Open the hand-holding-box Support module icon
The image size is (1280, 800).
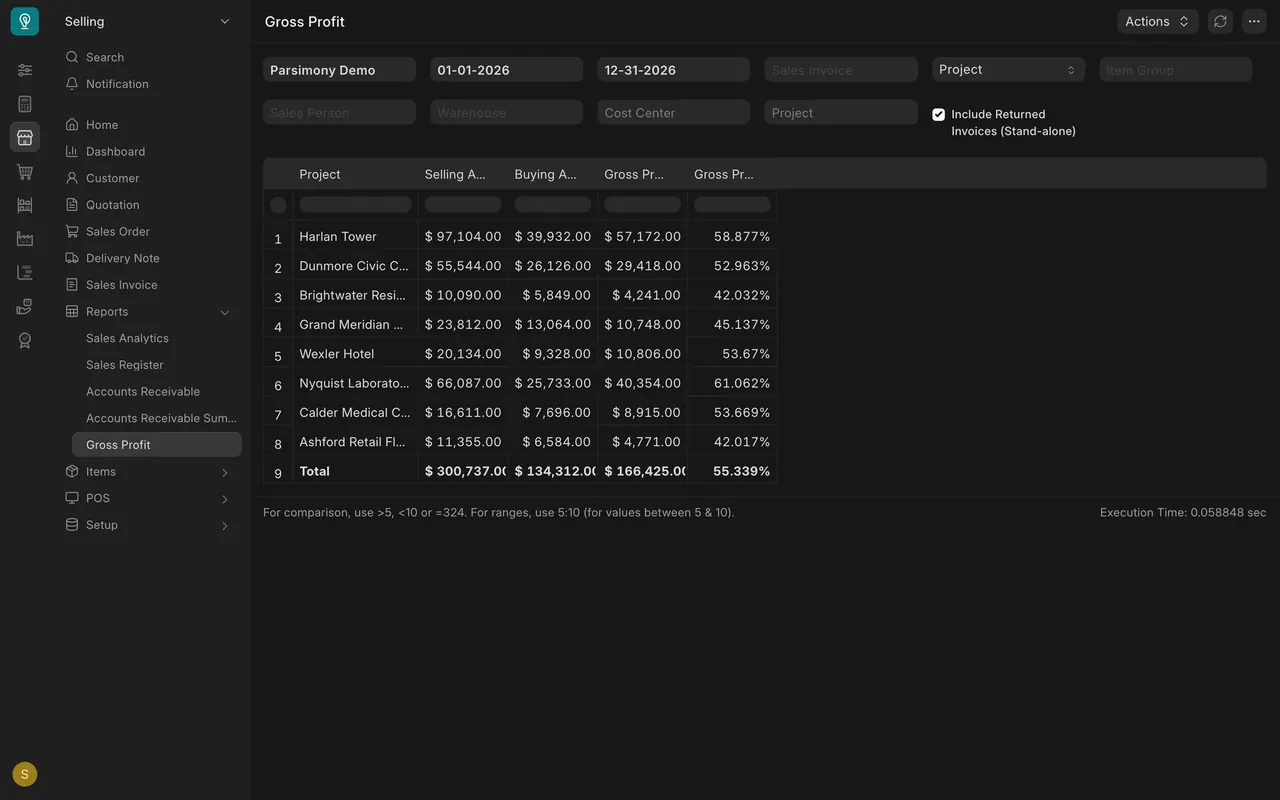(25, 307)
